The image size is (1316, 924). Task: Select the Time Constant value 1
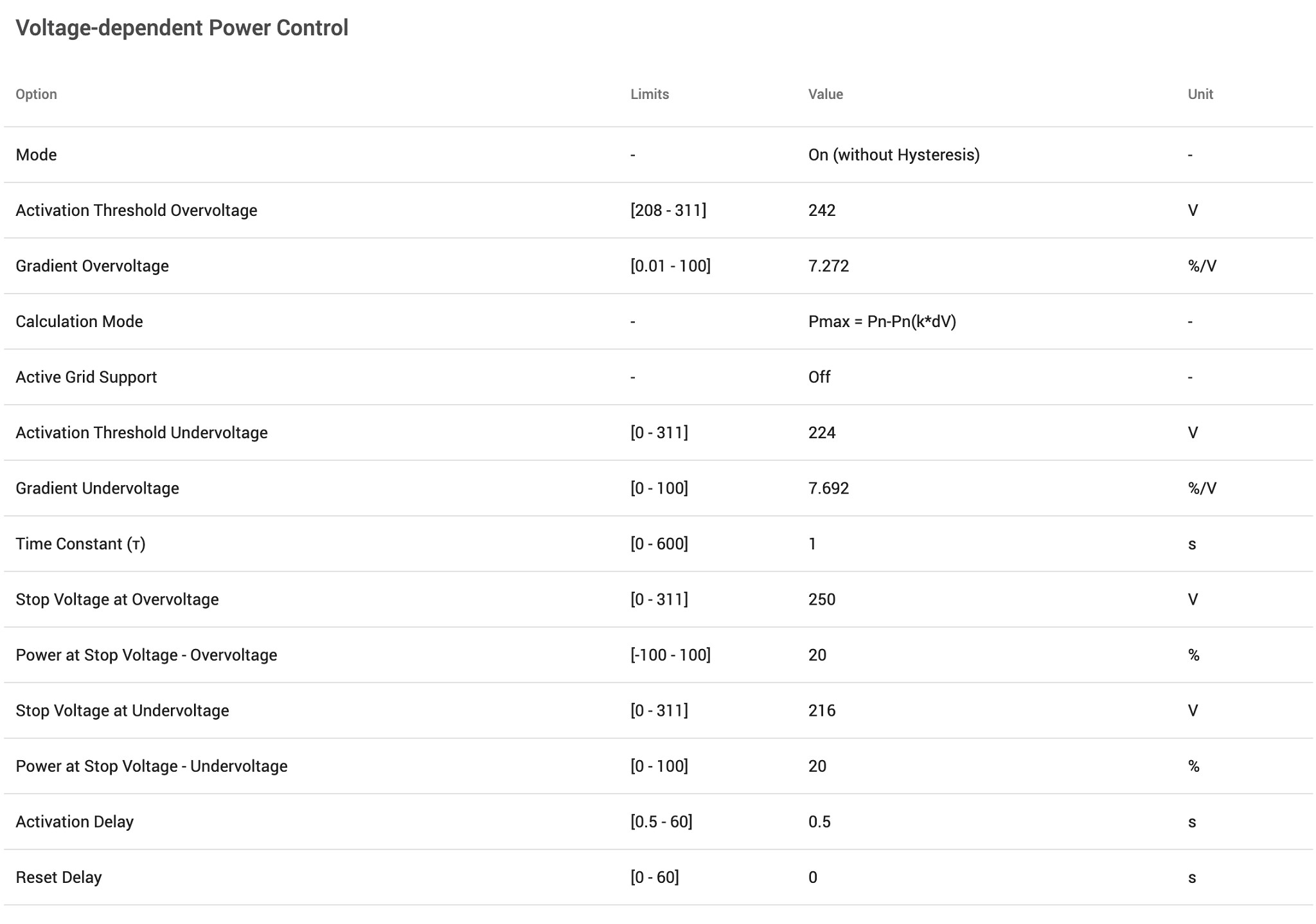(x=812, y=544)
